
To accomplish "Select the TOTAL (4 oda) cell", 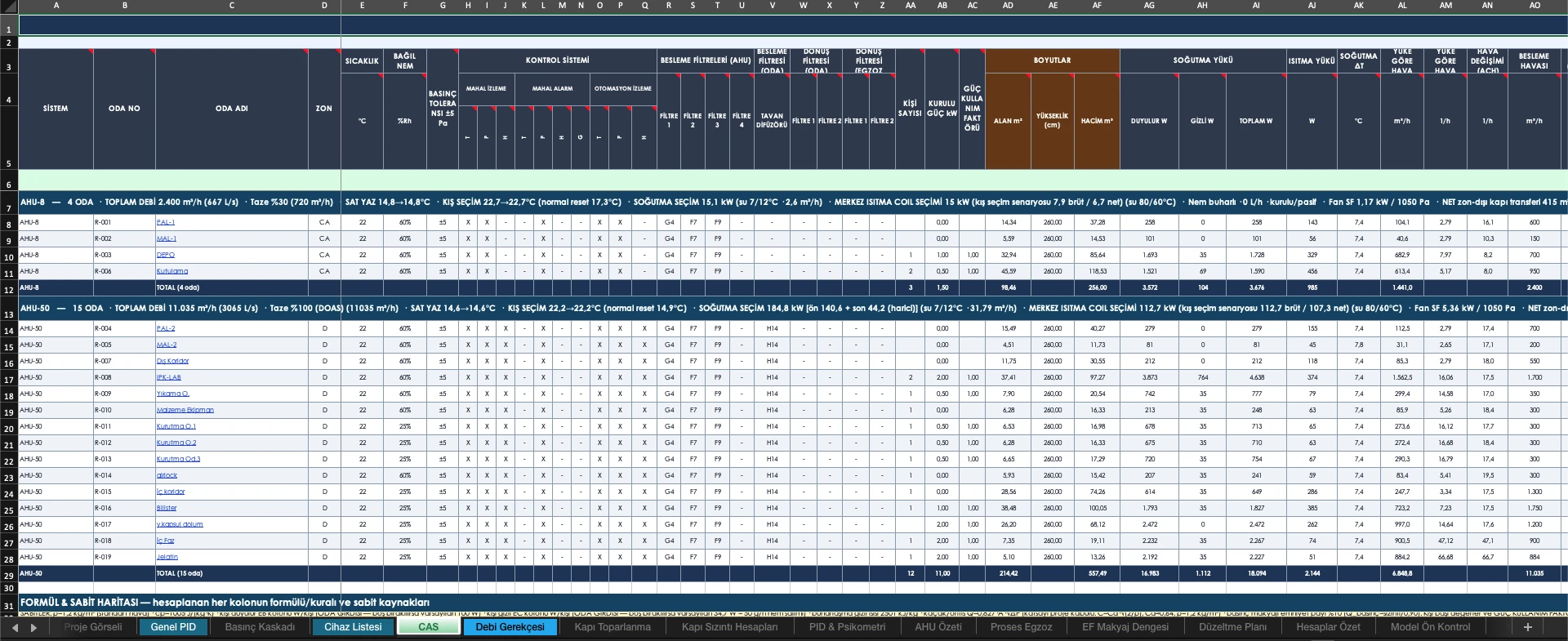I will 232,287.
